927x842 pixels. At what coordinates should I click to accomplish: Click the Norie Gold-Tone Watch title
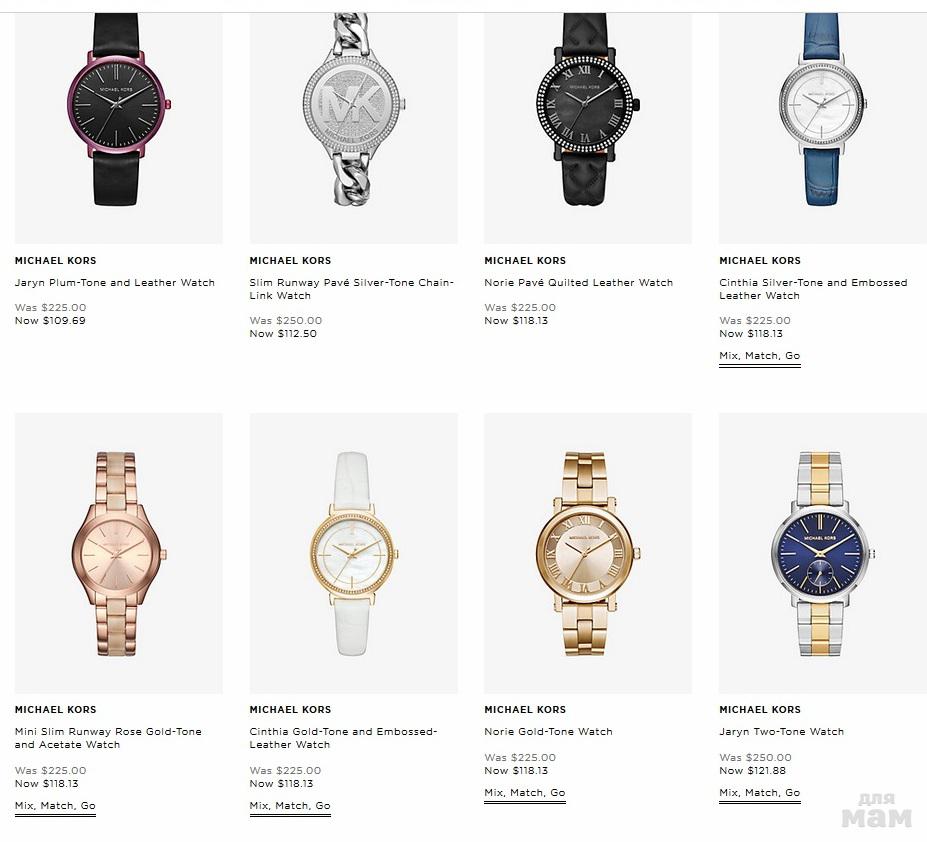(x=549, y=731)
